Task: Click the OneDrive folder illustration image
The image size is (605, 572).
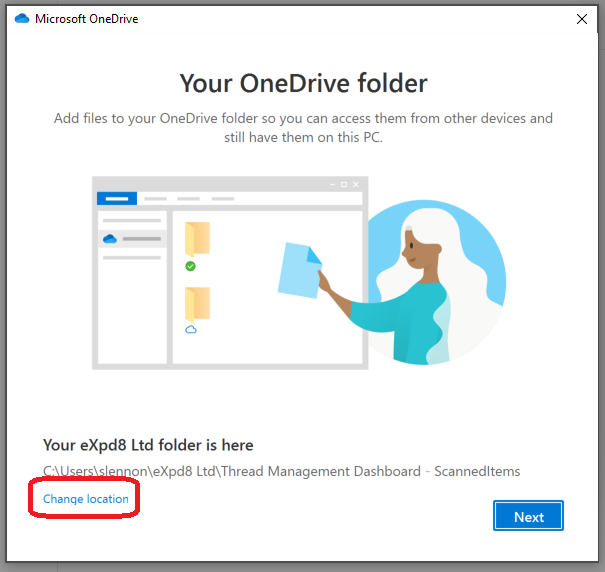Action: [299, 273]
